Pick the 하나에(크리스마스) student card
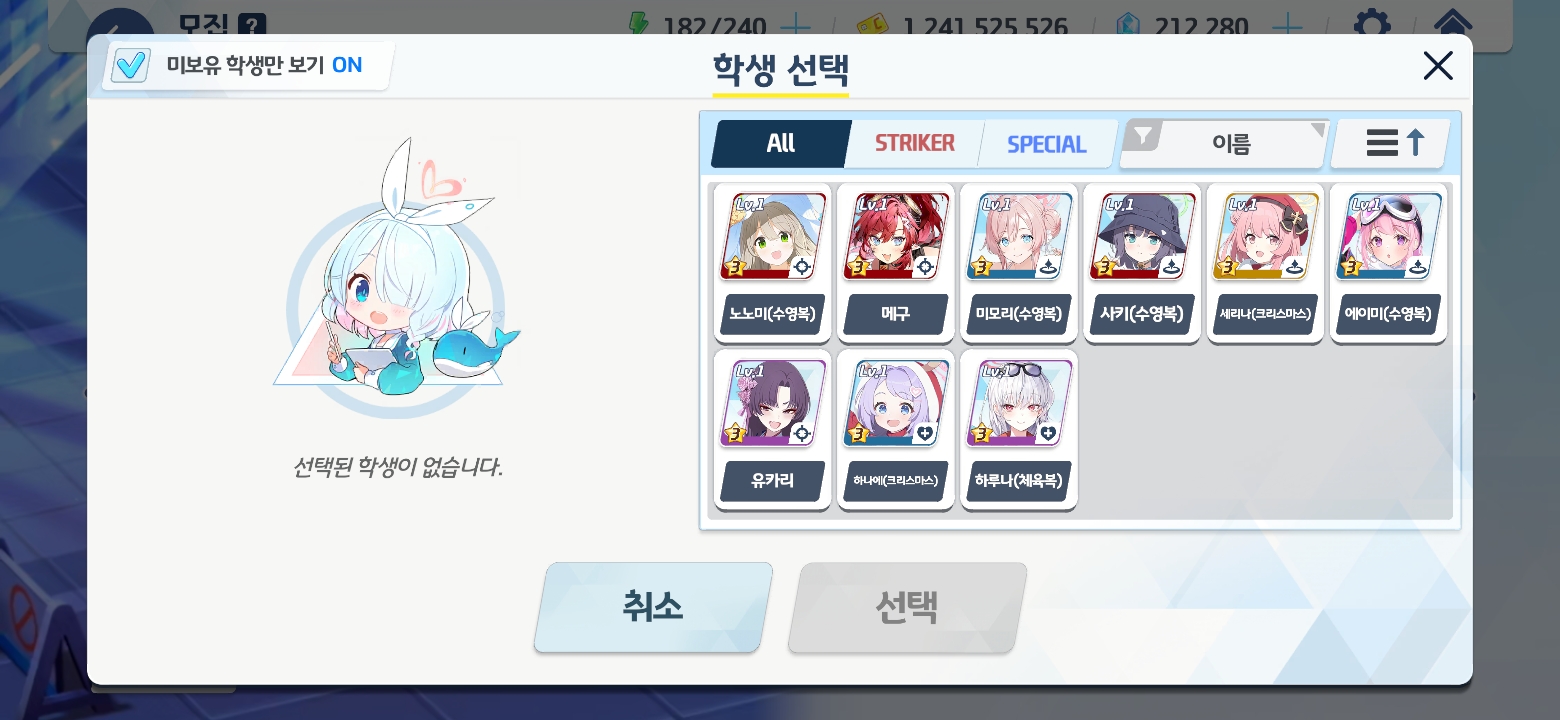The image size is (1560, 720). [x=895, y=430]
